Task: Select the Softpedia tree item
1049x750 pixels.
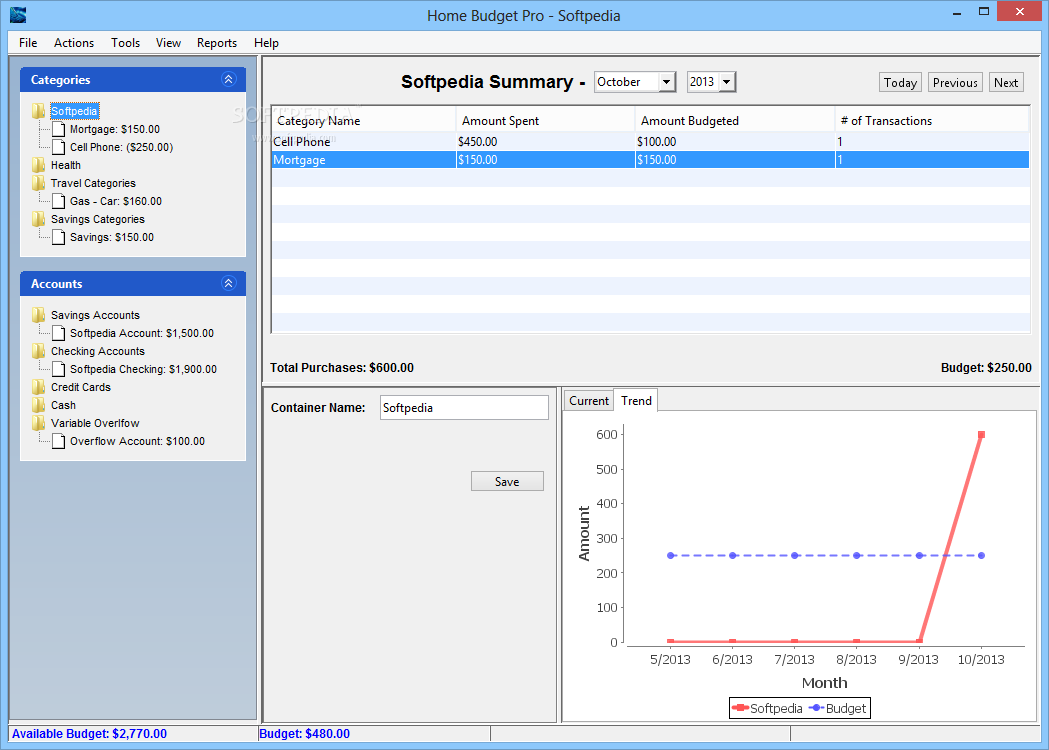Action: (x=74, y=111)
